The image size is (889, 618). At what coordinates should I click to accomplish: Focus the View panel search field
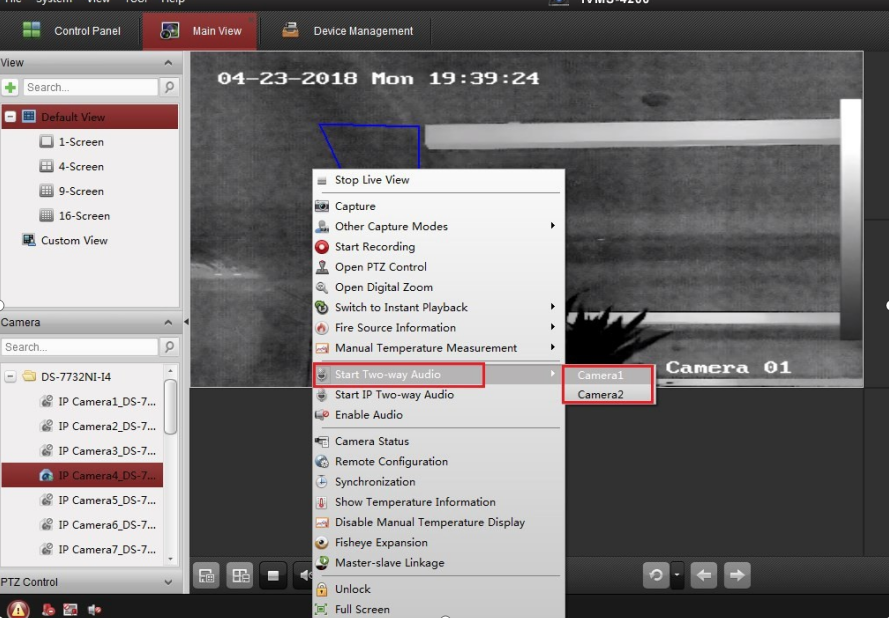91,87
